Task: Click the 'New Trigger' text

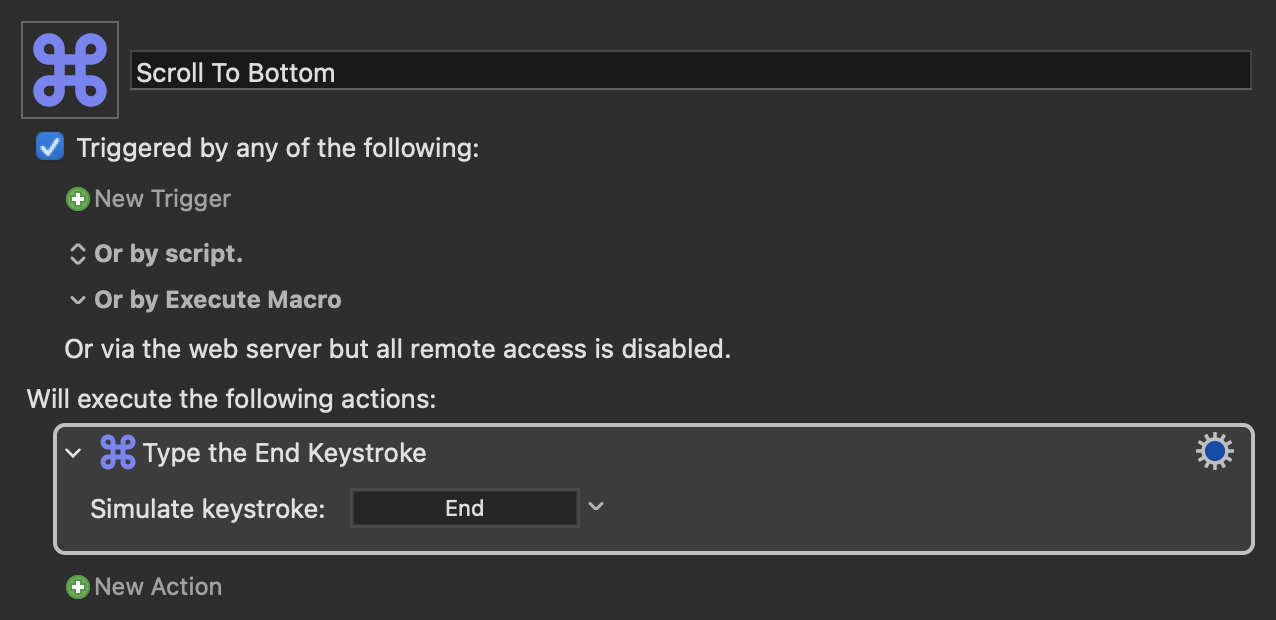Action: pos(162,199)
